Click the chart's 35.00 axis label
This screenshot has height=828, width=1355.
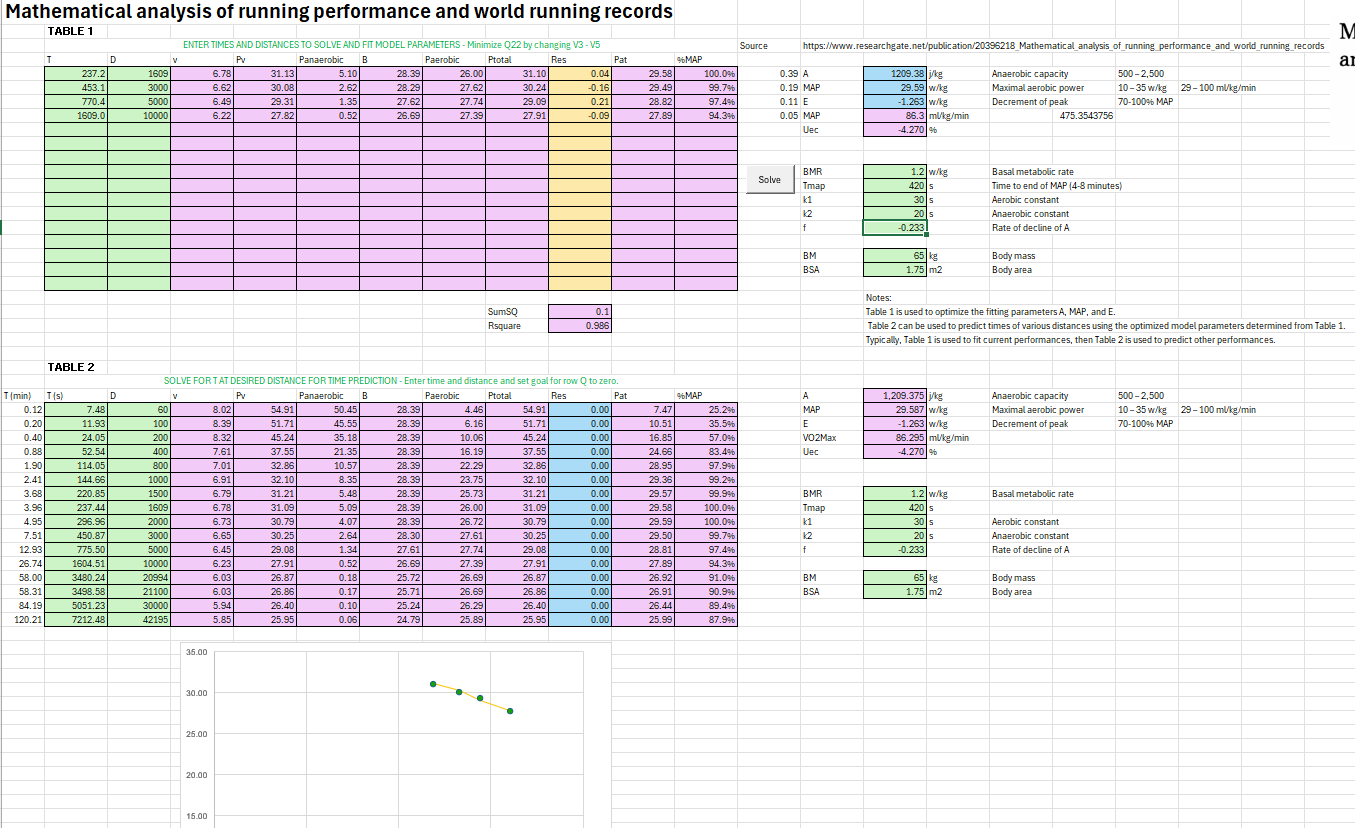pyautogui.click(x=197, y=652)
